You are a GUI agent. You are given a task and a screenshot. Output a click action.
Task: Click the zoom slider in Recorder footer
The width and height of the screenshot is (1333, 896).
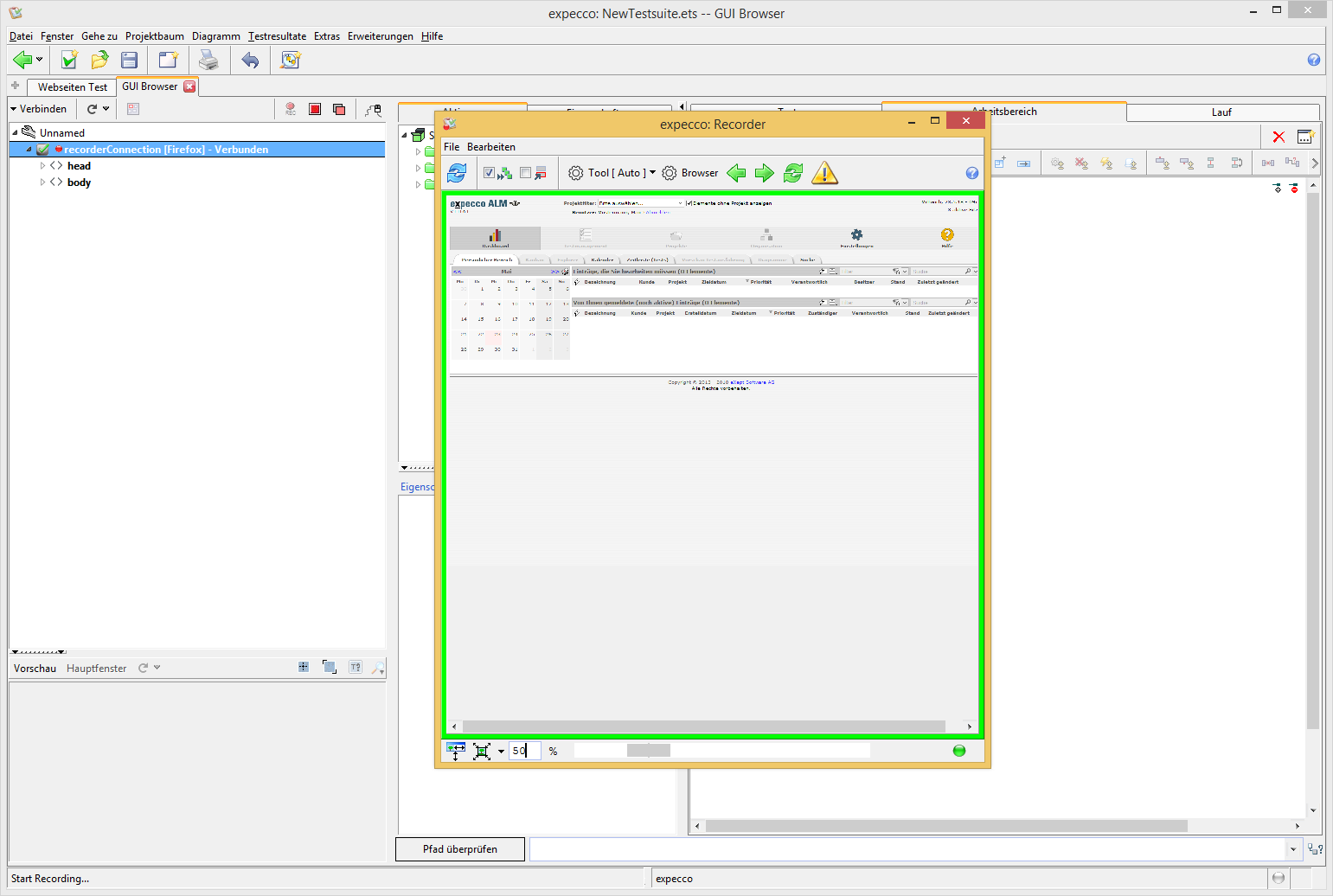click(648, 751)
